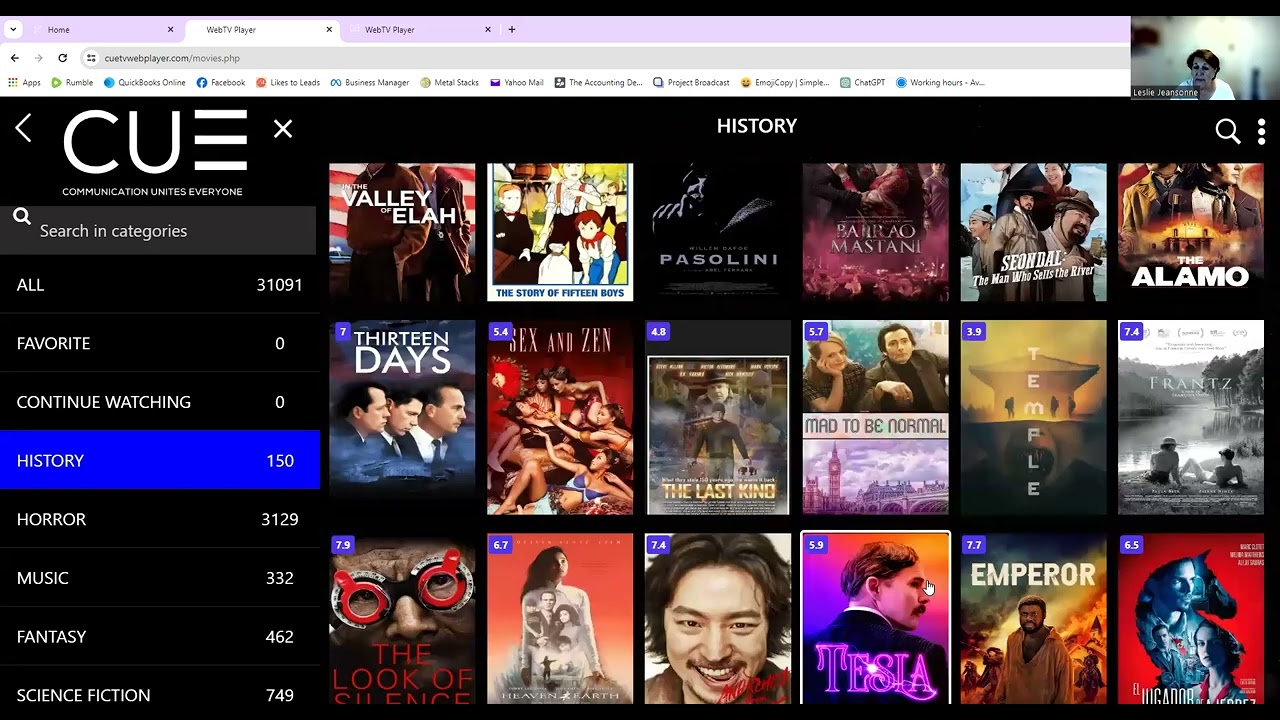
Task: Open the EmojiCopy bookmark
Action: 785,82
